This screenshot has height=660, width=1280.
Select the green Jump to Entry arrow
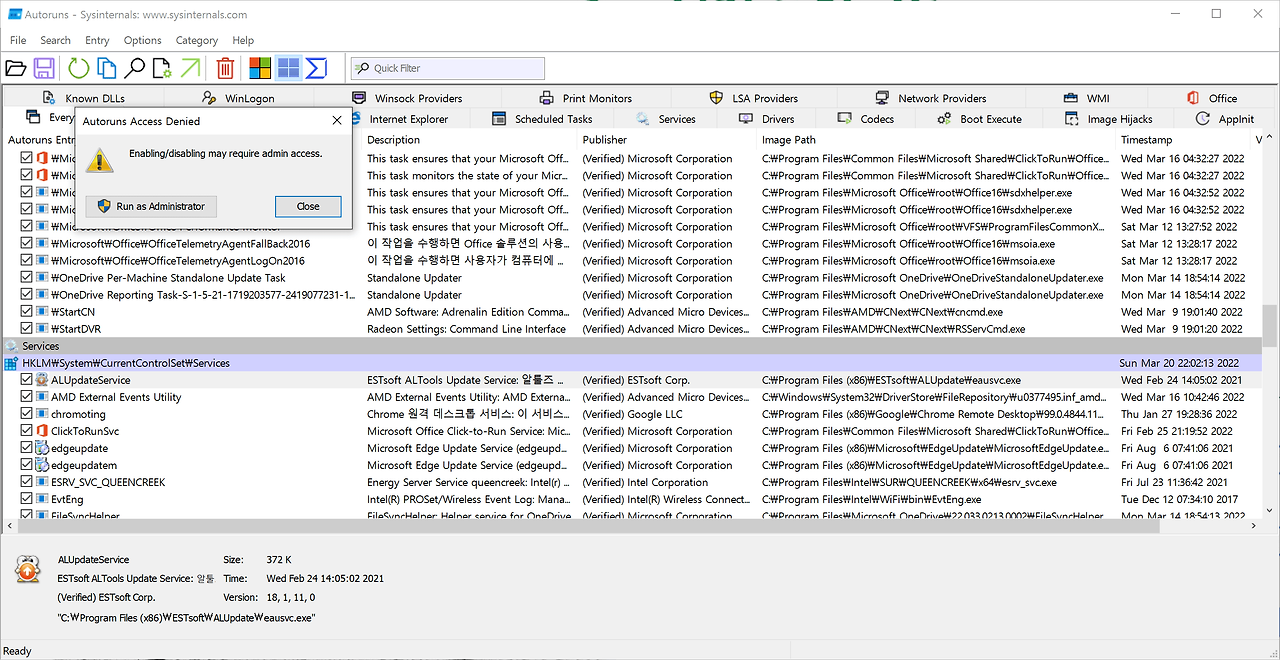tap(190, 67)
